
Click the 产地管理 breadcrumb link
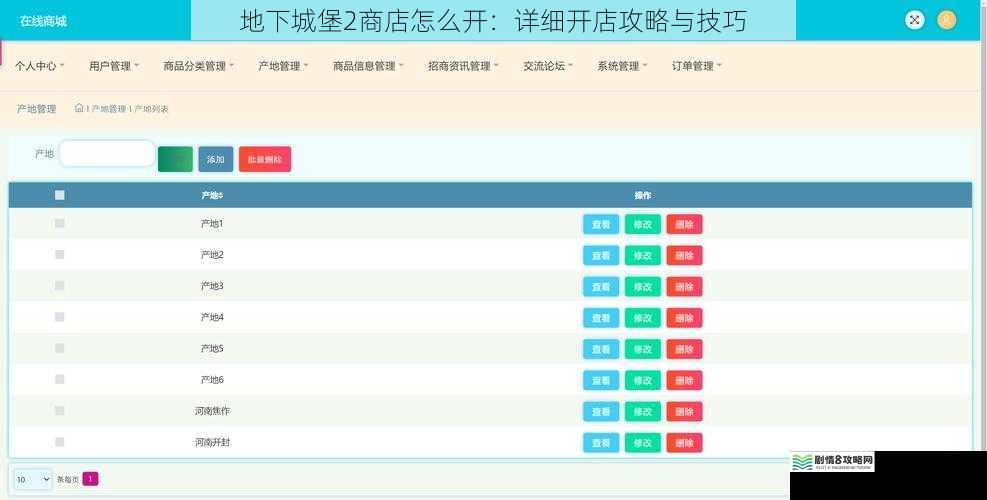coord(109,109)
